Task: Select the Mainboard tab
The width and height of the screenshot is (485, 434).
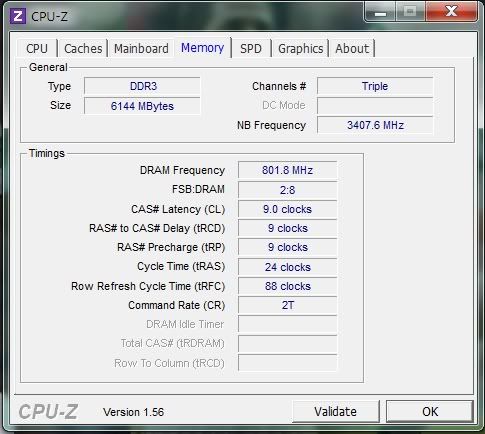Action: coord(141,49)
